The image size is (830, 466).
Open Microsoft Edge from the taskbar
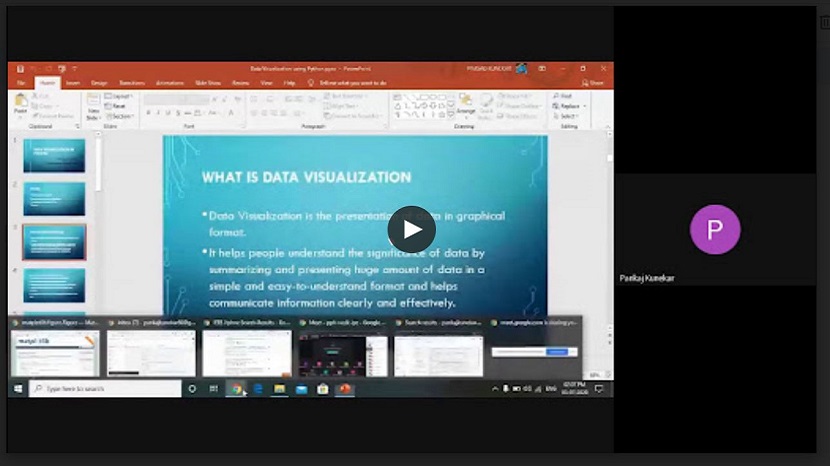coord(258,389)
